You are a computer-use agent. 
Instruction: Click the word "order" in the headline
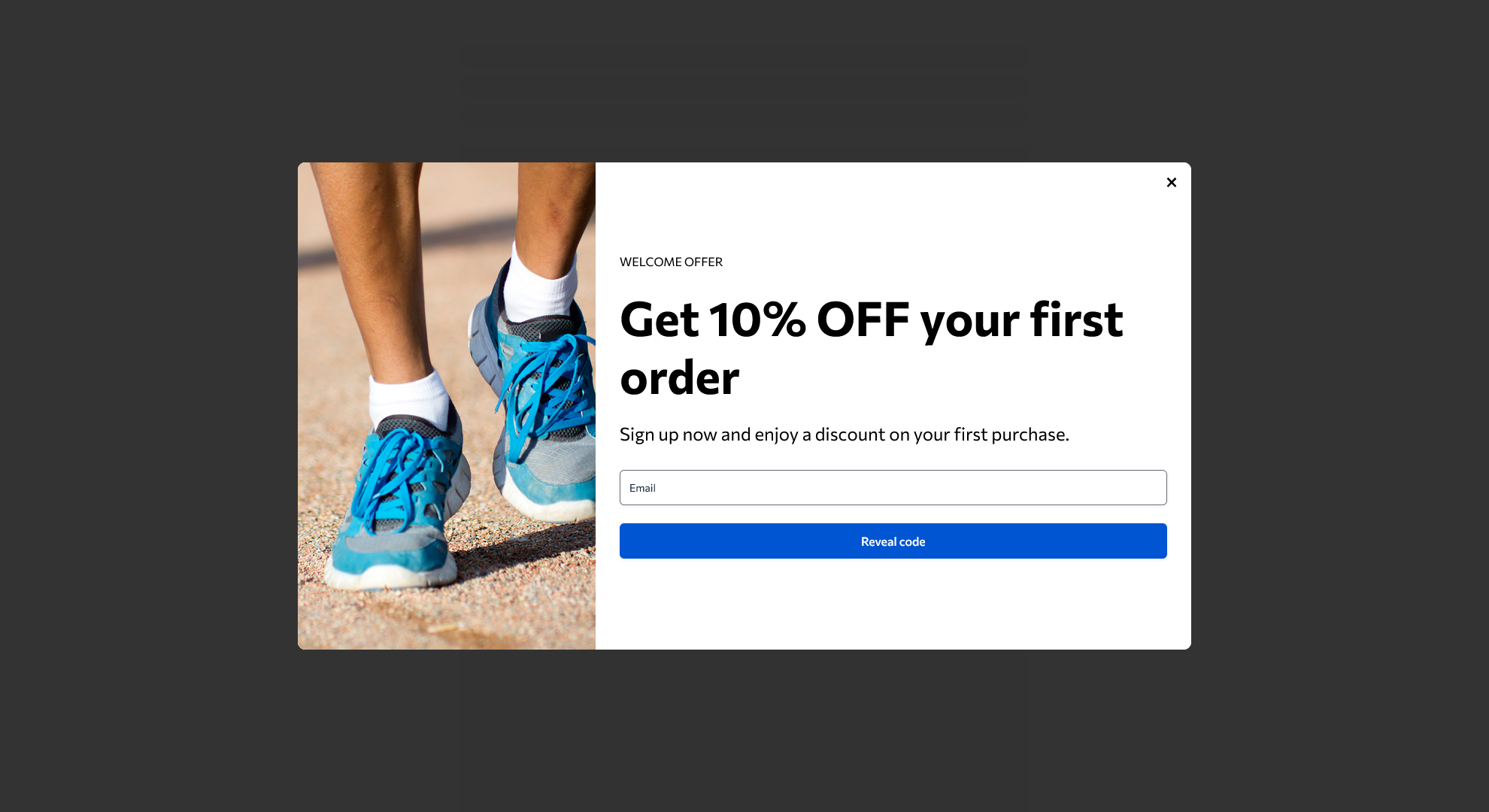680,377
